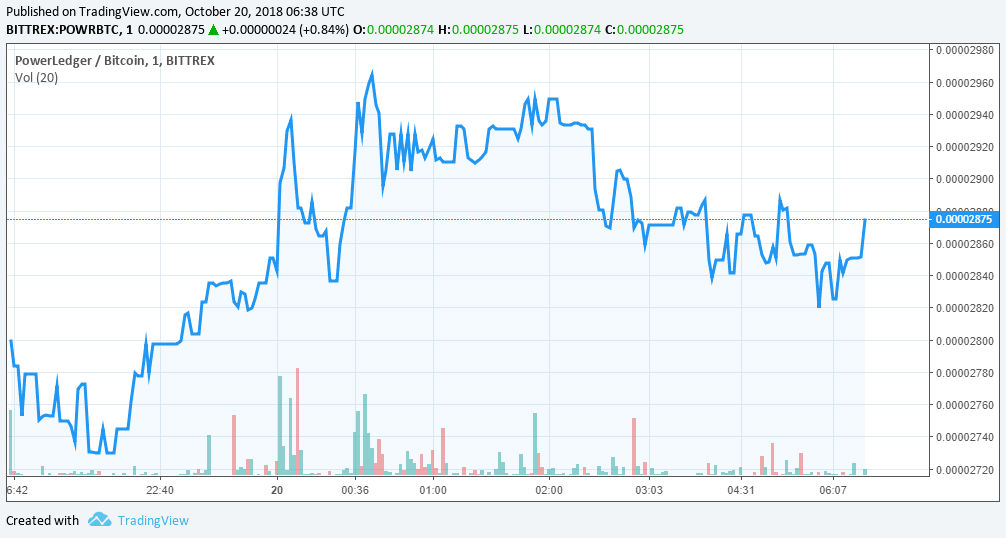
Task: Click the 0.00002820 price axis label
Action: [x=964, y=308]
